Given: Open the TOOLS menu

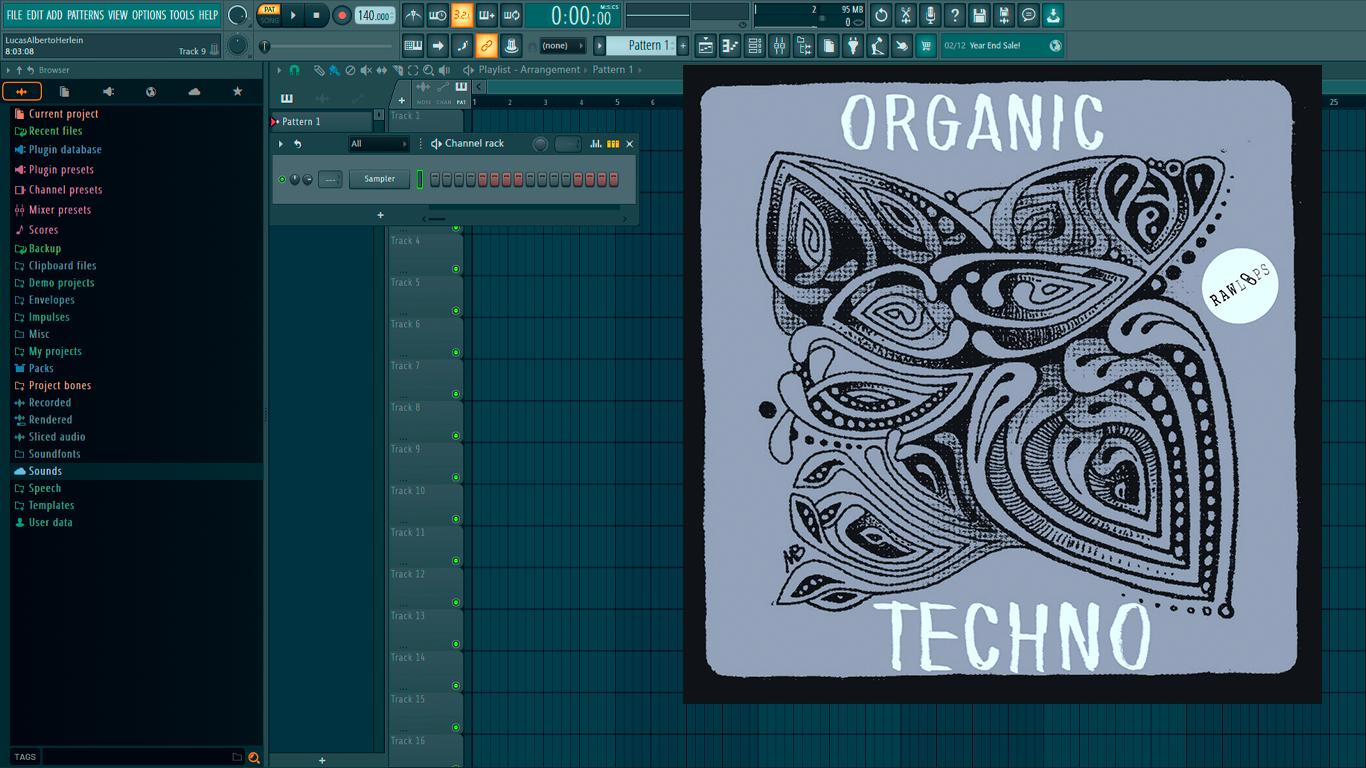Looking at the screenshot, I should [x=182, y=15].
